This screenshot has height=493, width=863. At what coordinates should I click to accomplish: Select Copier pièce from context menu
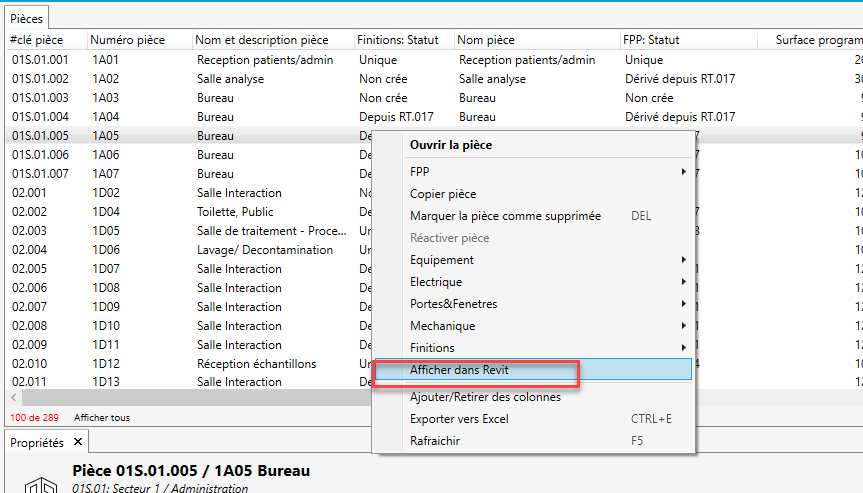(x=442, y=194)
